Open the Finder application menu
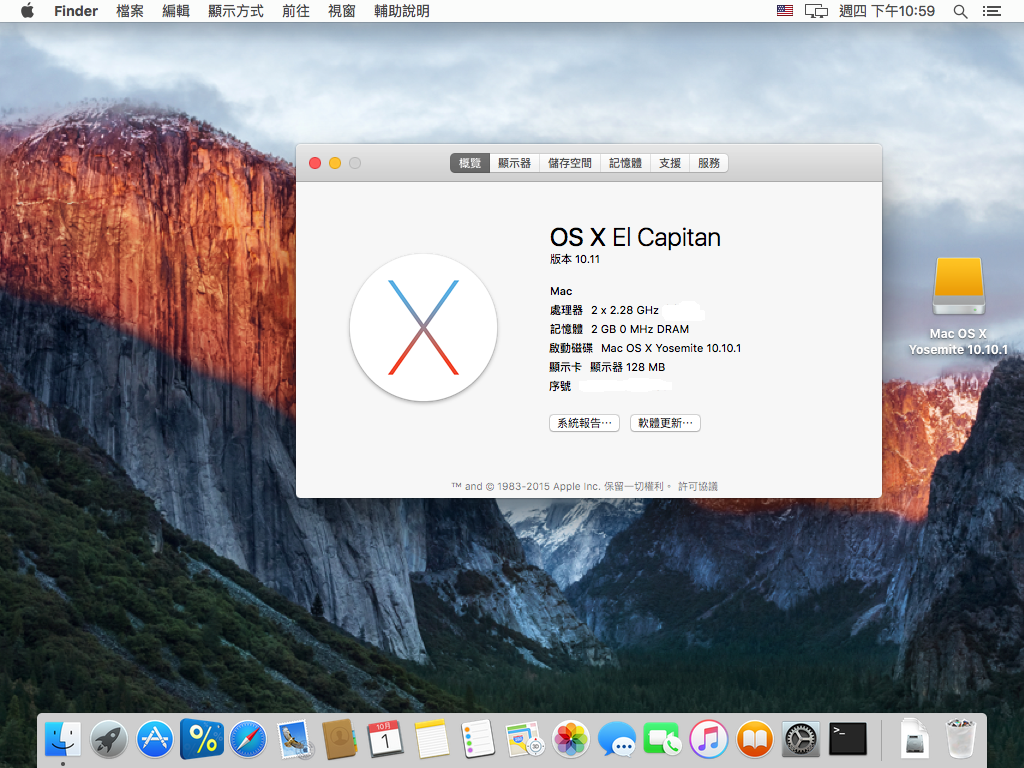This screenshot has width=1024, height=768. pyautogui.click(x=76, y=11)
